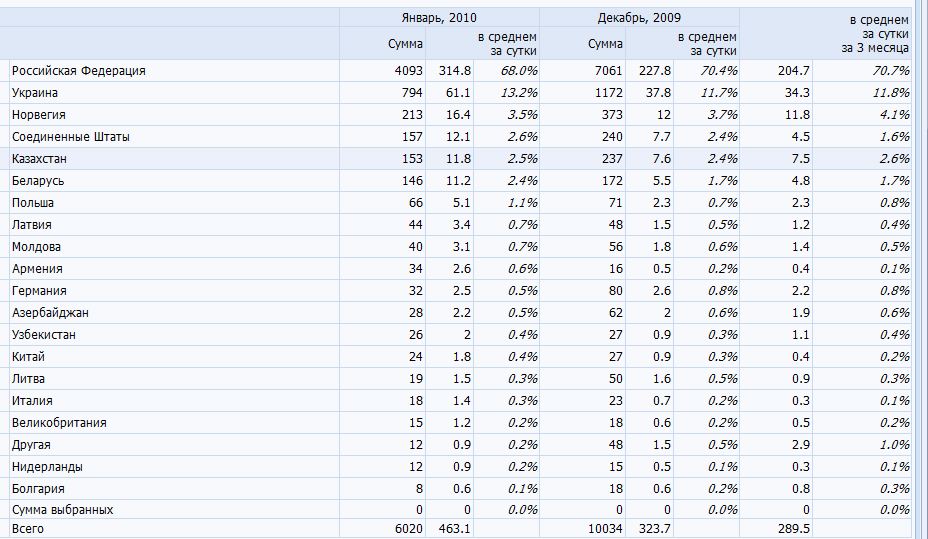Viewport: 928px width, 539px height.
Task: Click the Германия row label
Action: (39, 291)
